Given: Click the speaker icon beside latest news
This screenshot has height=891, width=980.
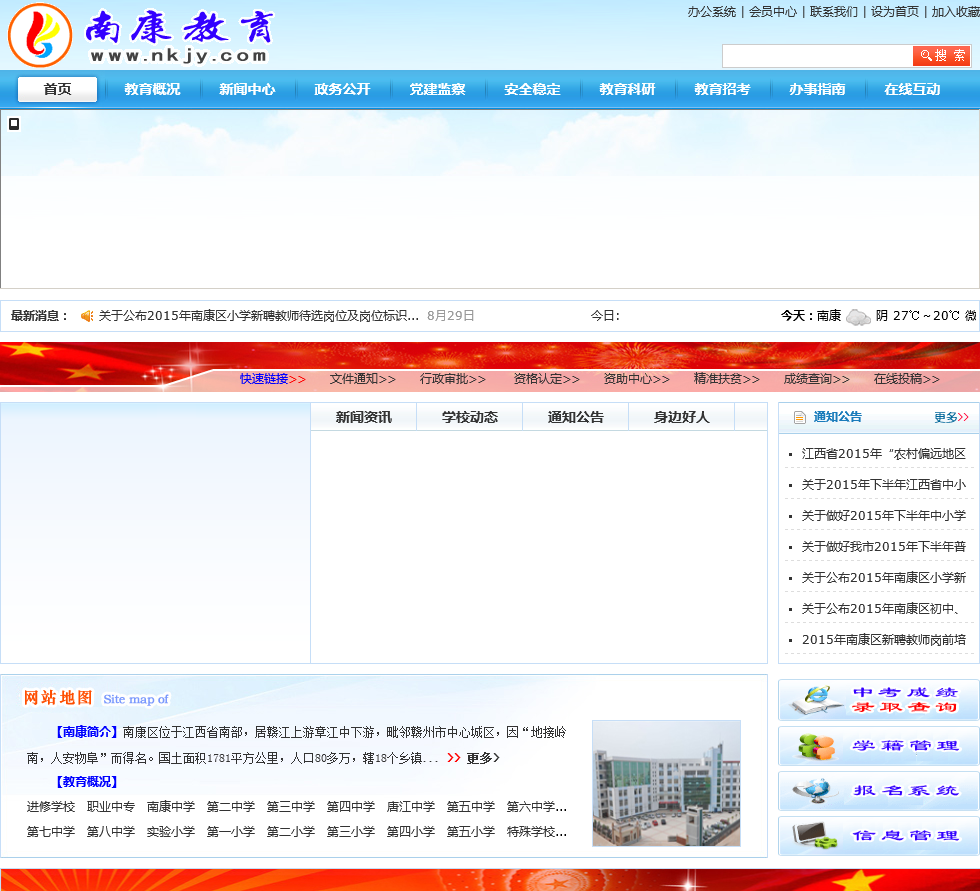Looking at the screenshot, I should [x=87, y=316].
